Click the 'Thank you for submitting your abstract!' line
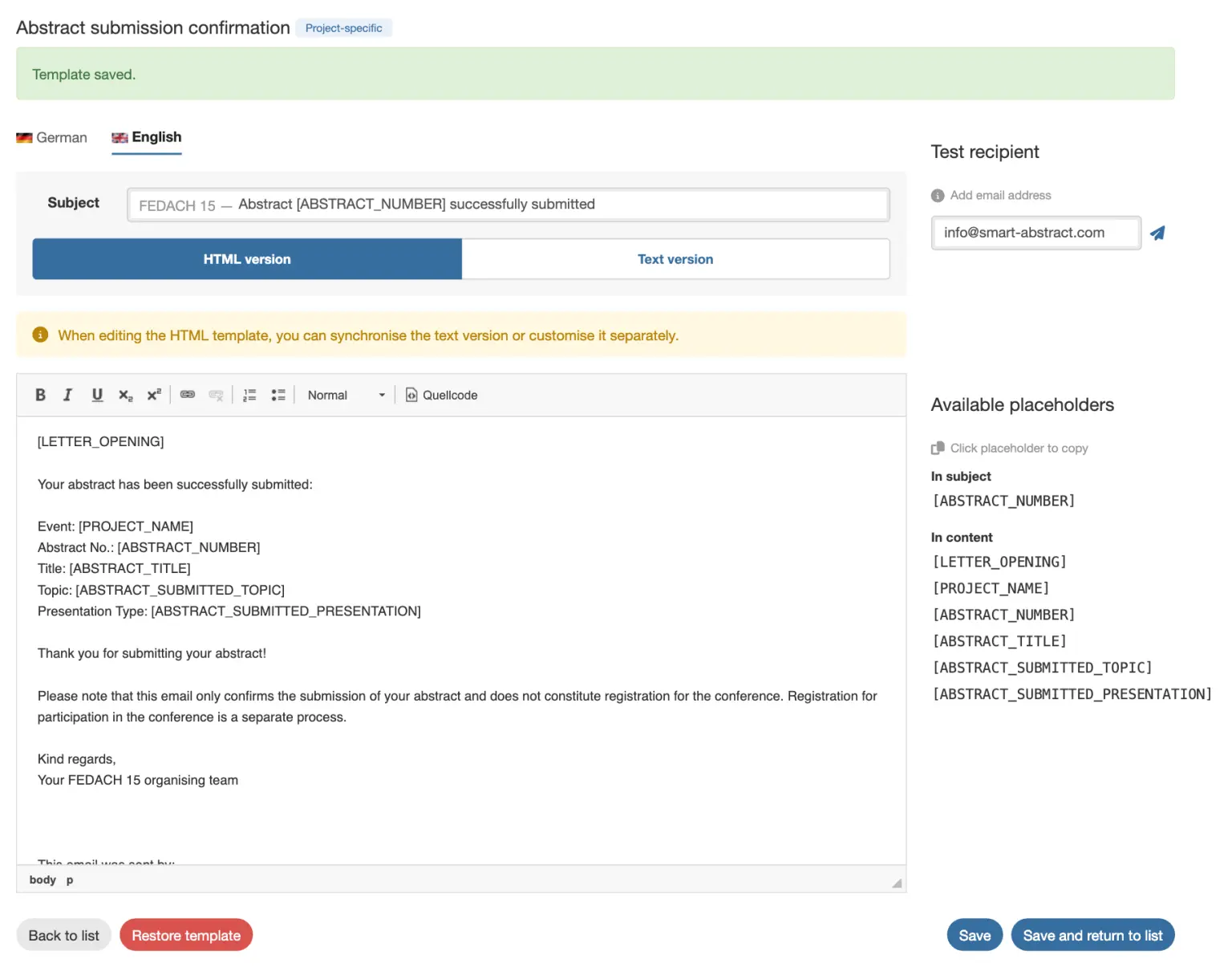1232x967 pixels. click(x=152, y=653)
